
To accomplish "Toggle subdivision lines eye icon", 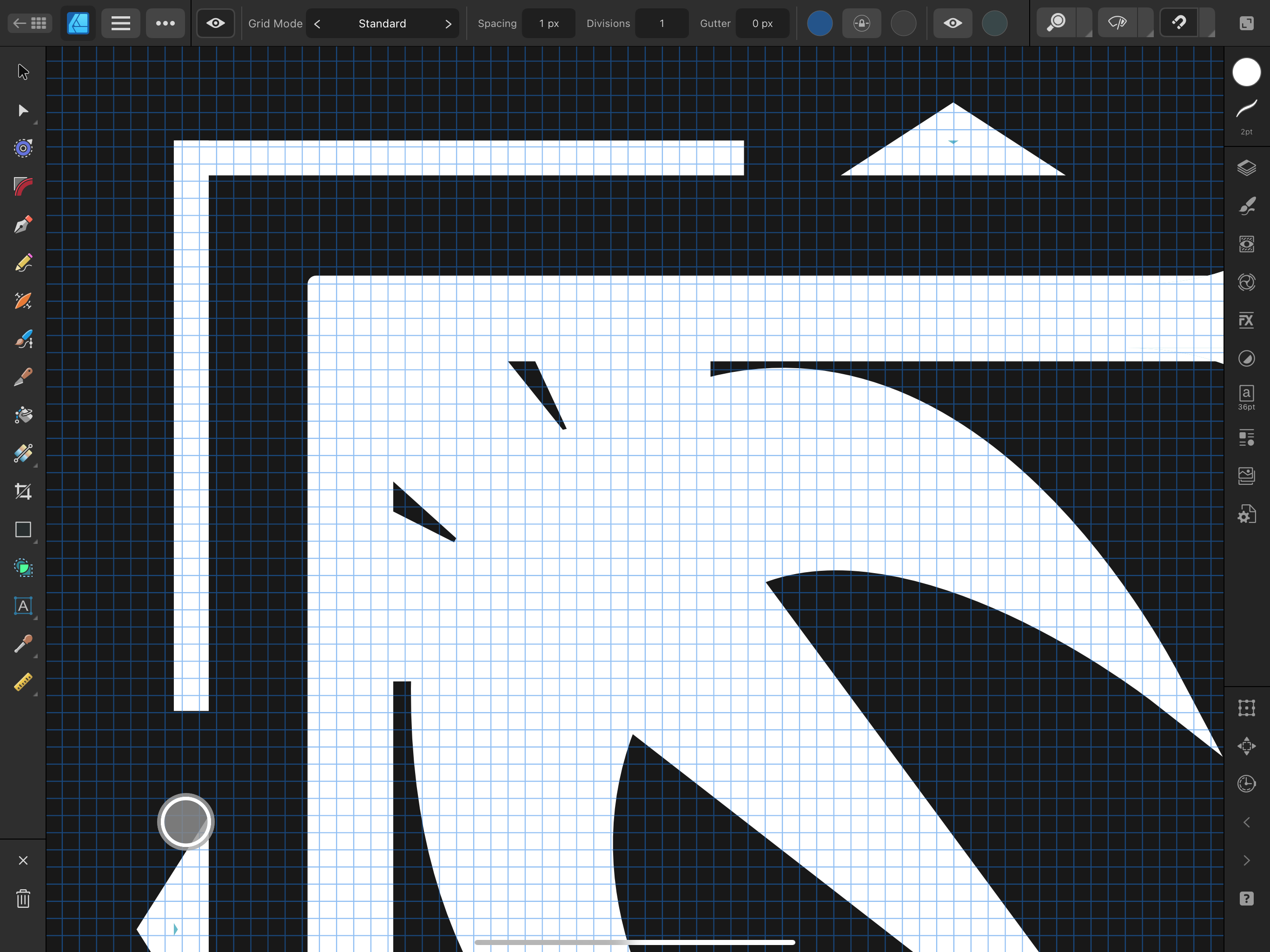I will coord(952,23).
